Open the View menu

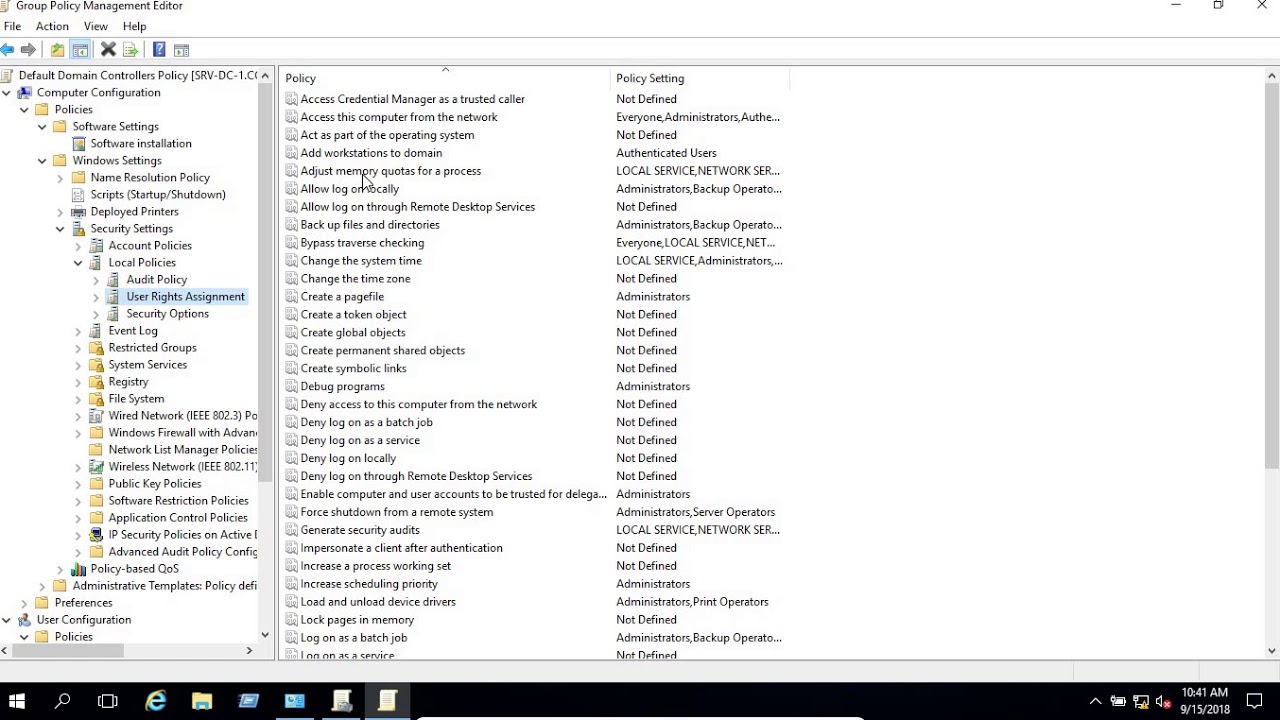pyautogui.click(x=96, y=26)
